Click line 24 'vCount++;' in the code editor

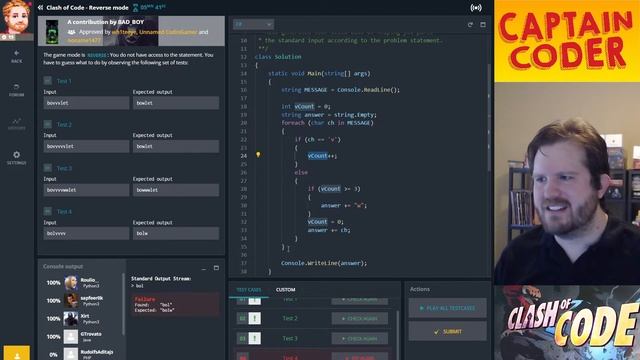pos(322,156)
